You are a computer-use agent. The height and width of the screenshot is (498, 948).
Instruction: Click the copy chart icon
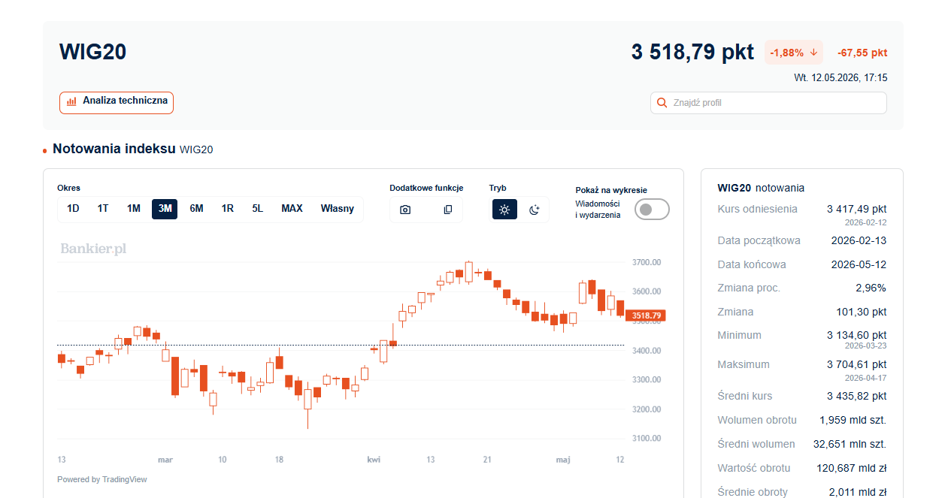coord(447,210)
